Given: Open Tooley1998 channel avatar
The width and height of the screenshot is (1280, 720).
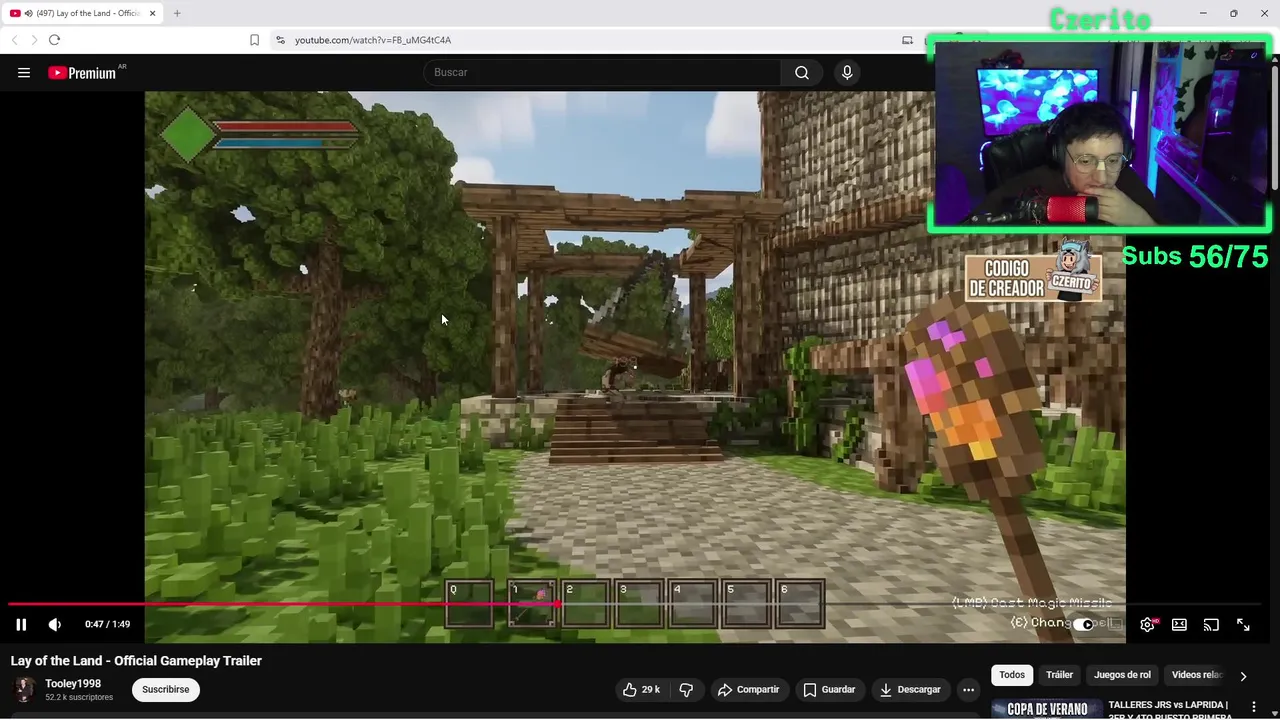Looking at the screenshot, I should coord(24,689).
